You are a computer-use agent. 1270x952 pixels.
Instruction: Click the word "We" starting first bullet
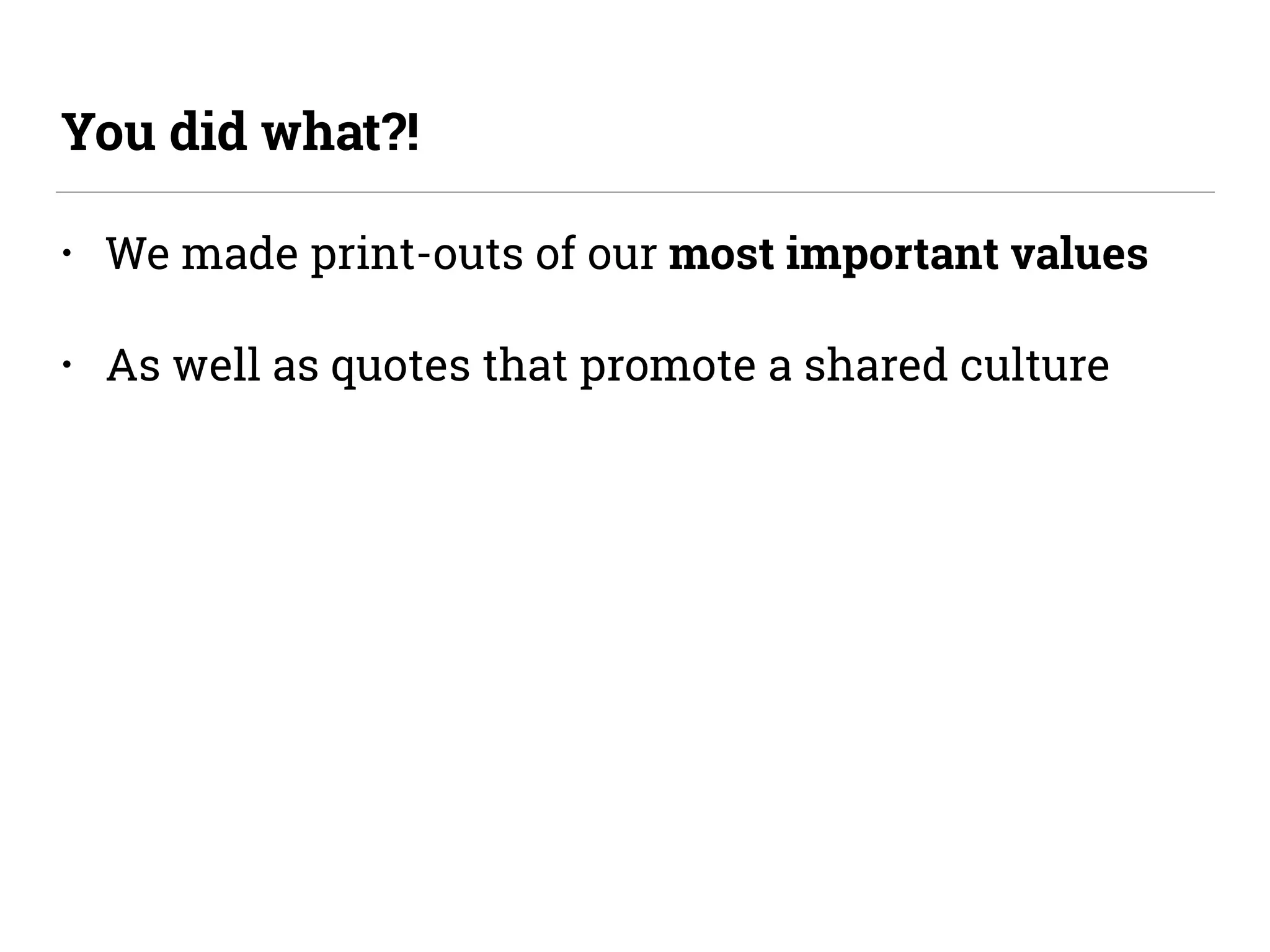(x=138, y=254)
